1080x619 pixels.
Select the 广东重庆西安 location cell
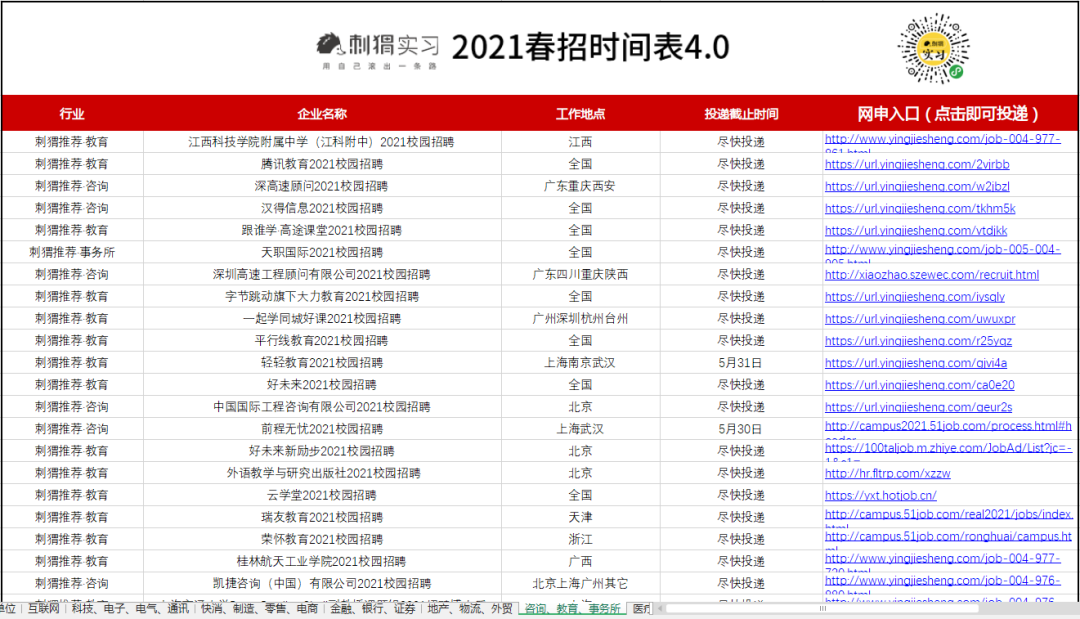pyautogui.click(x=580, y=186)
